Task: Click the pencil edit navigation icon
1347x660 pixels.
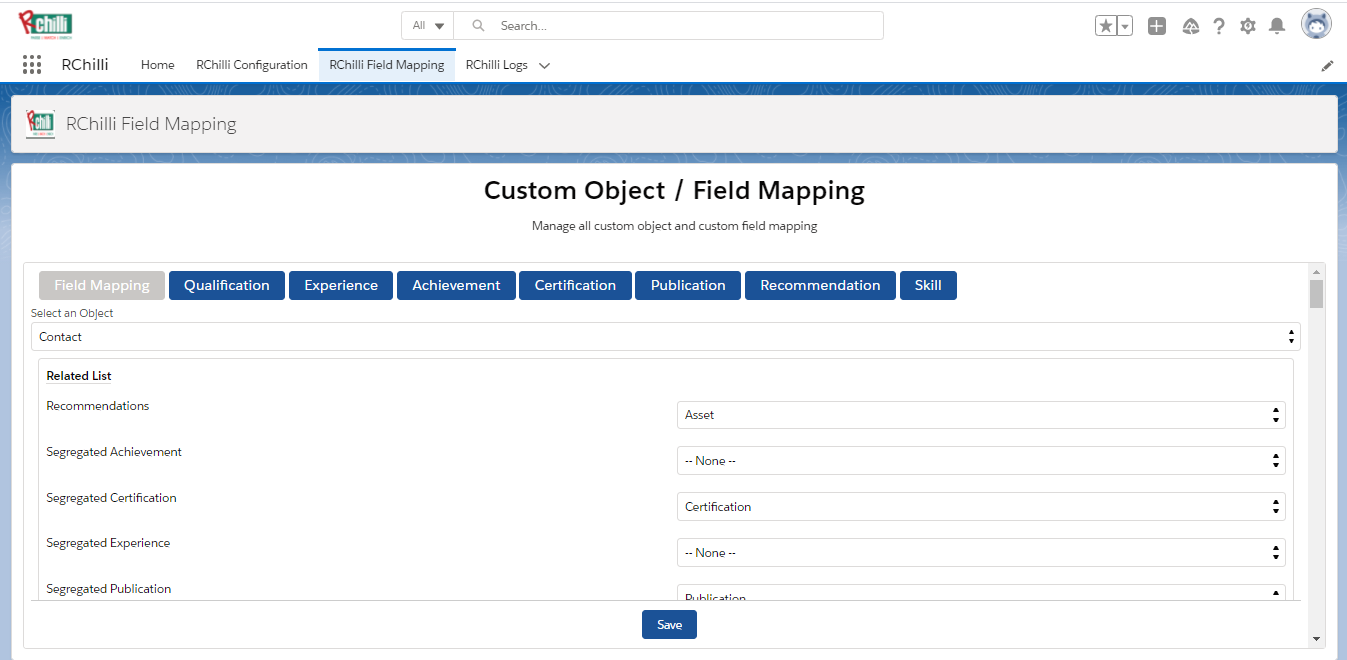Action: pos(1327,66)
